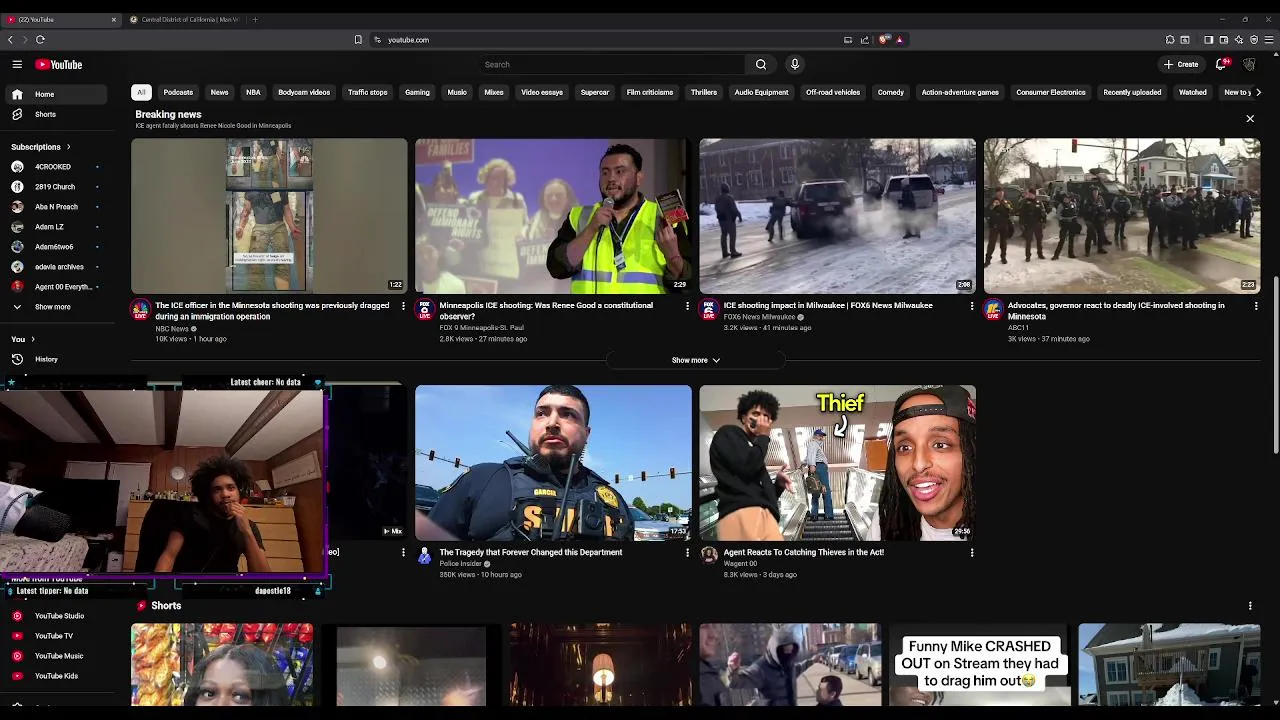Screen dimensions: 1280x720
Task: Start voice search with the microphone icon
Action: (795, 64)
